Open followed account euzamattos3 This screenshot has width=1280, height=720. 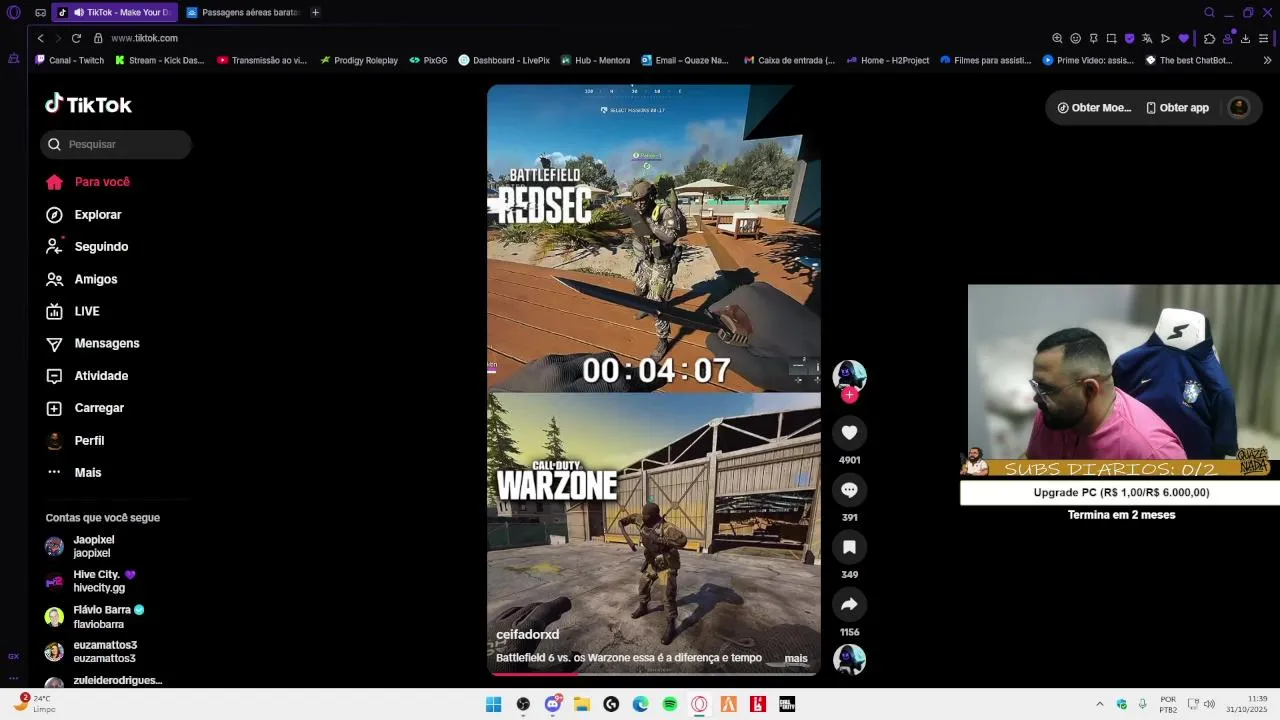(91, 652)
